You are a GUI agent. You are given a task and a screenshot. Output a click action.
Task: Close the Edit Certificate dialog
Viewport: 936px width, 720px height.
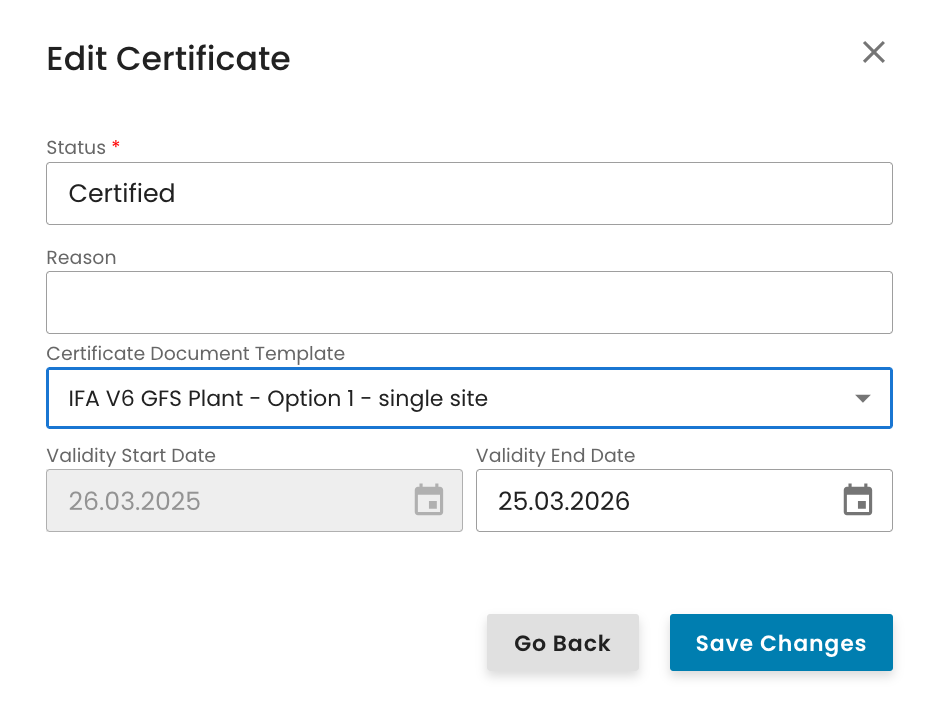(874, 53)
